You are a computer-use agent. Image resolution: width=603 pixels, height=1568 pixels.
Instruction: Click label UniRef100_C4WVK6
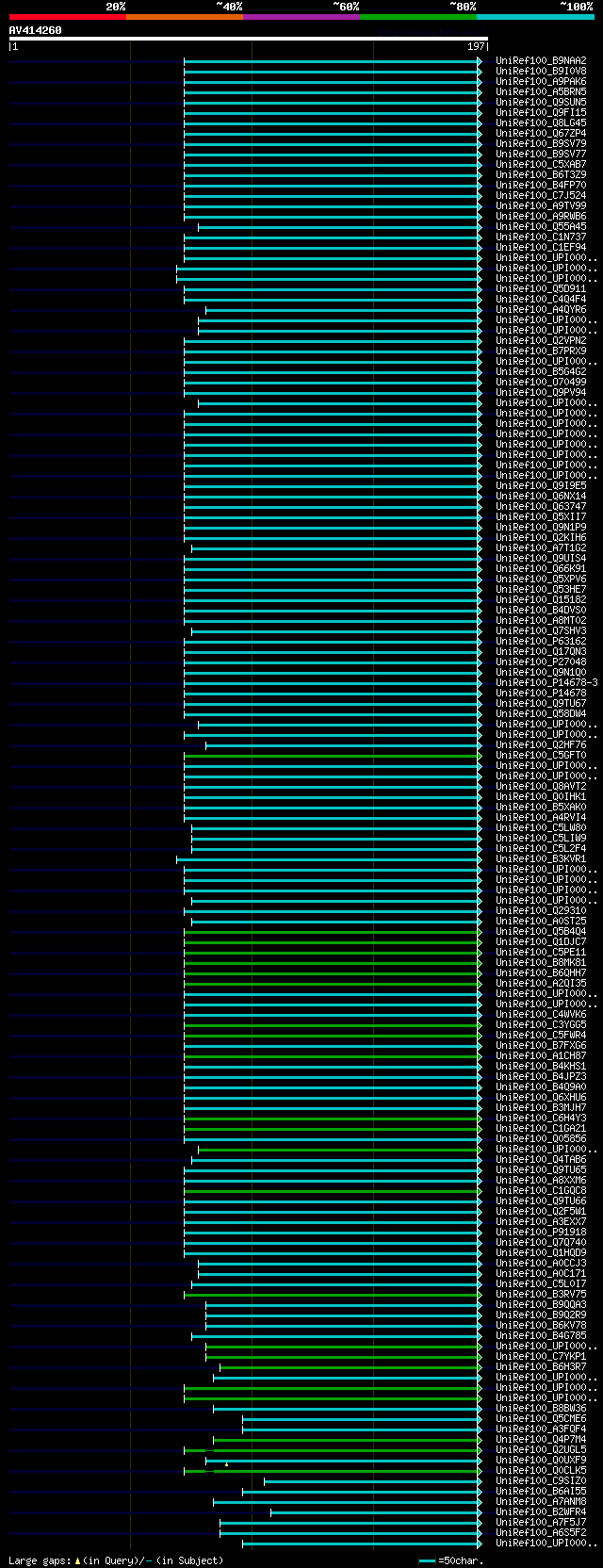pos(541,1014)
